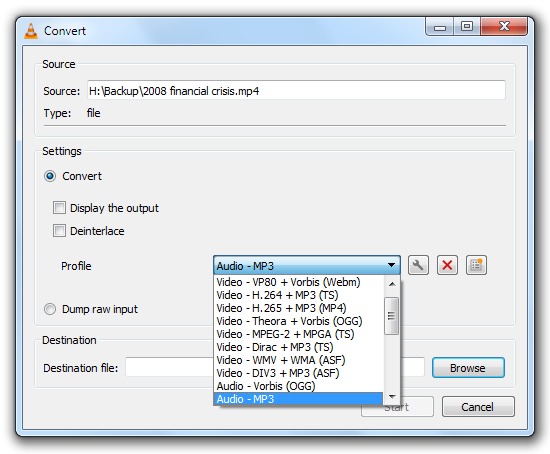Collapse the Profile dropdown arrow
550x454 pixels.
tap(391, 265)
